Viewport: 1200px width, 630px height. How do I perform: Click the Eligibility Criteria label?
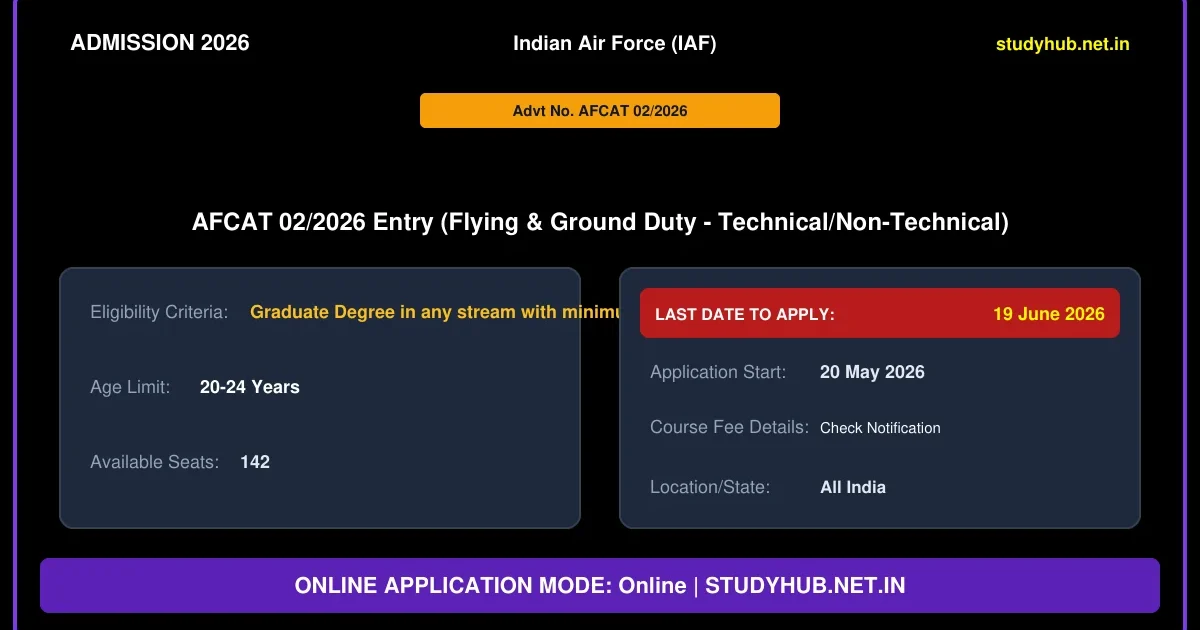pyautogui.click(x=159, y=312)
